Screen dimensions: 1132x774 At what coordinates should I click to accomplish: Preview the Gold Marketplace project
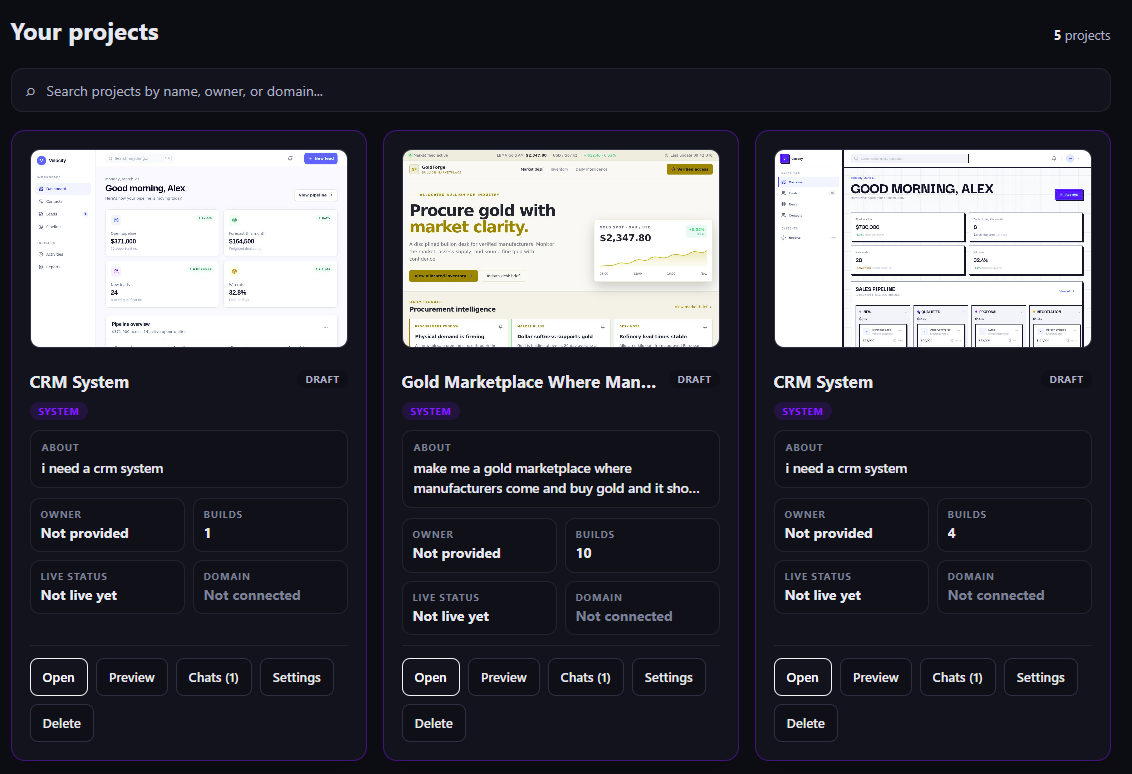click(504, 677)
